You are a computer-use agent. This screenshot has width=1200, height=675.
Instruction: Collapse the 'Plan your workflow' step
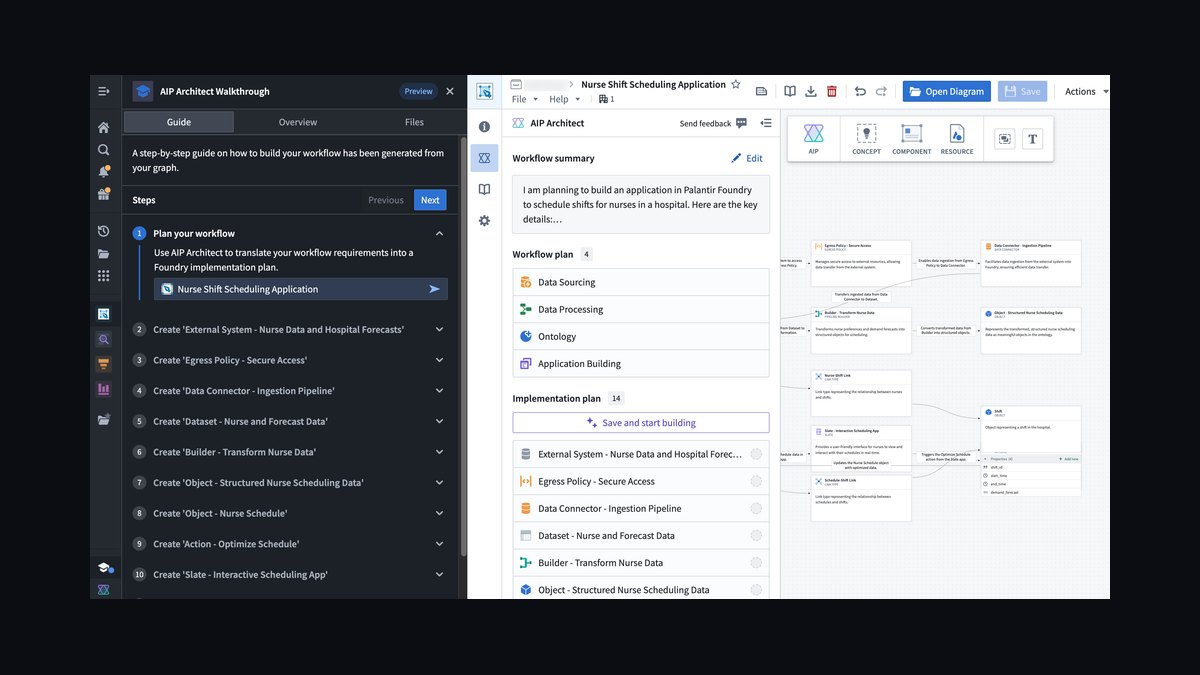point(440,233)
